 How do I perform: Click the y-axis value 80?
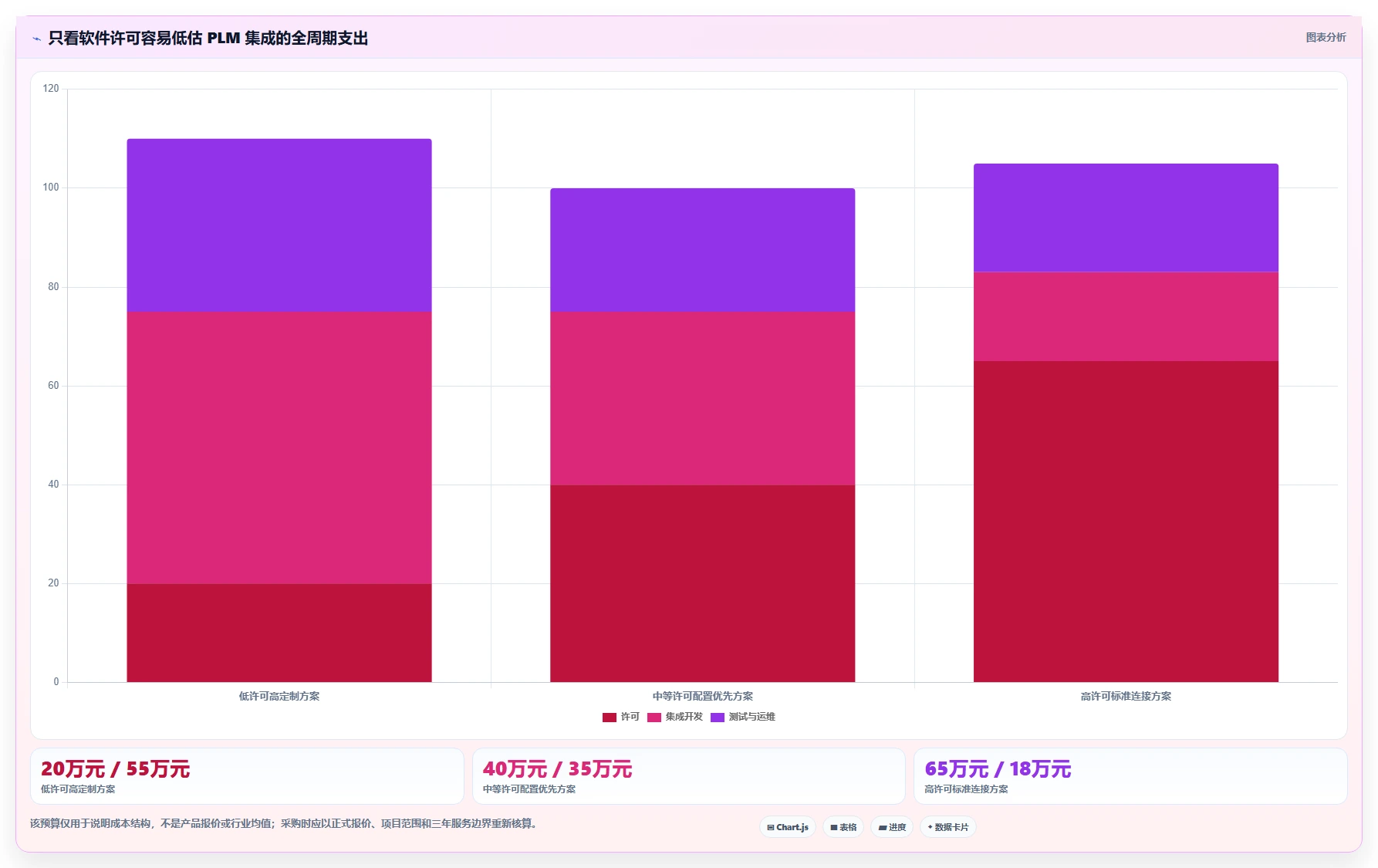[x=53, y=287]
